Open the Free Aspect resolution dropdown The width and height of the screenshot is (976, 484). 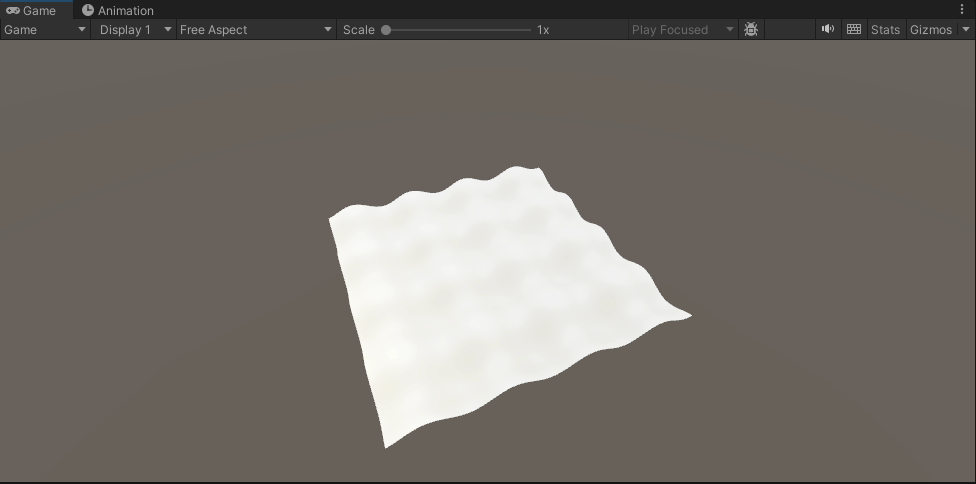click(x=256, y=29)
